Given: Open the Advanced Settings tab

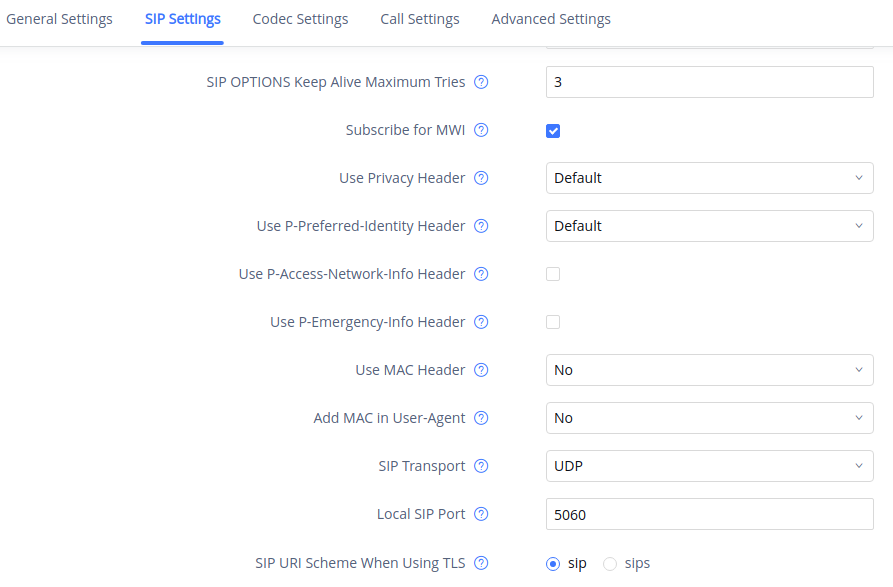Looking at the screenshot, I should coord(551,19).
